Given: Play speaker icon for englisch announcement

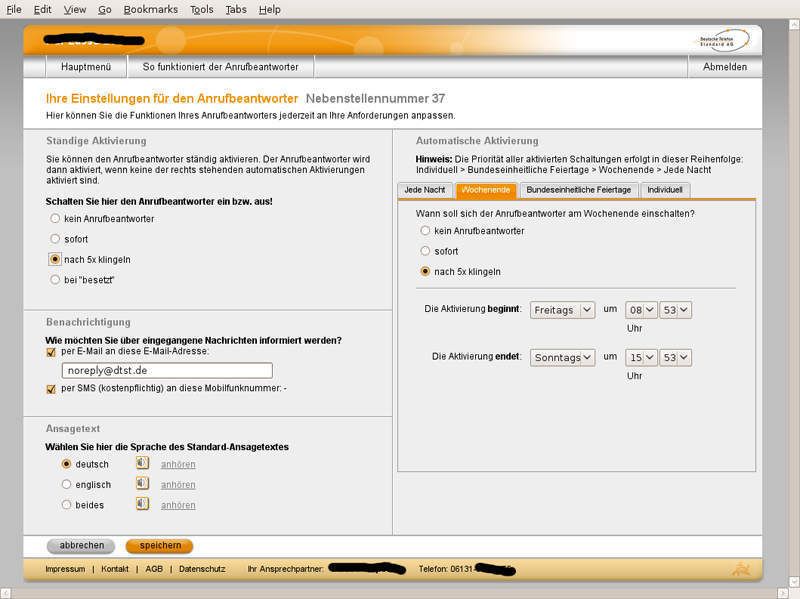Looking at the screenshot, I should [x=142, y=484].
